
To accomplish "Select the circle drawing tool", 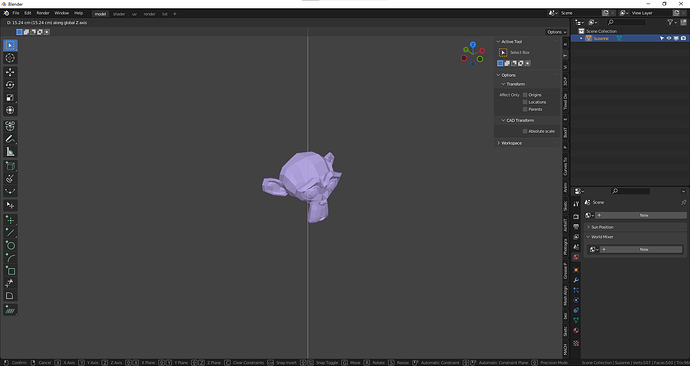I will tap(10, 245).
